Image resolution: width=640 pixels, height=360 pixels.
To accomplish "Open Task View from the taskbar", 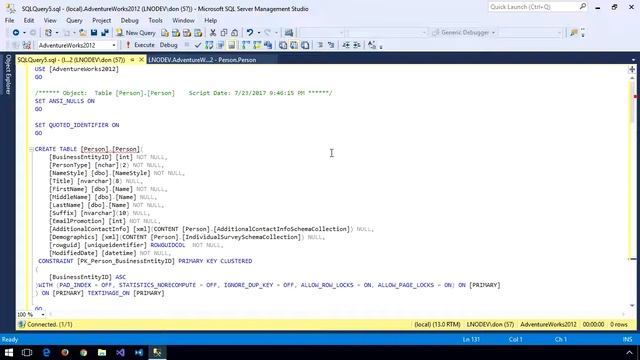I will pos(27,353).
